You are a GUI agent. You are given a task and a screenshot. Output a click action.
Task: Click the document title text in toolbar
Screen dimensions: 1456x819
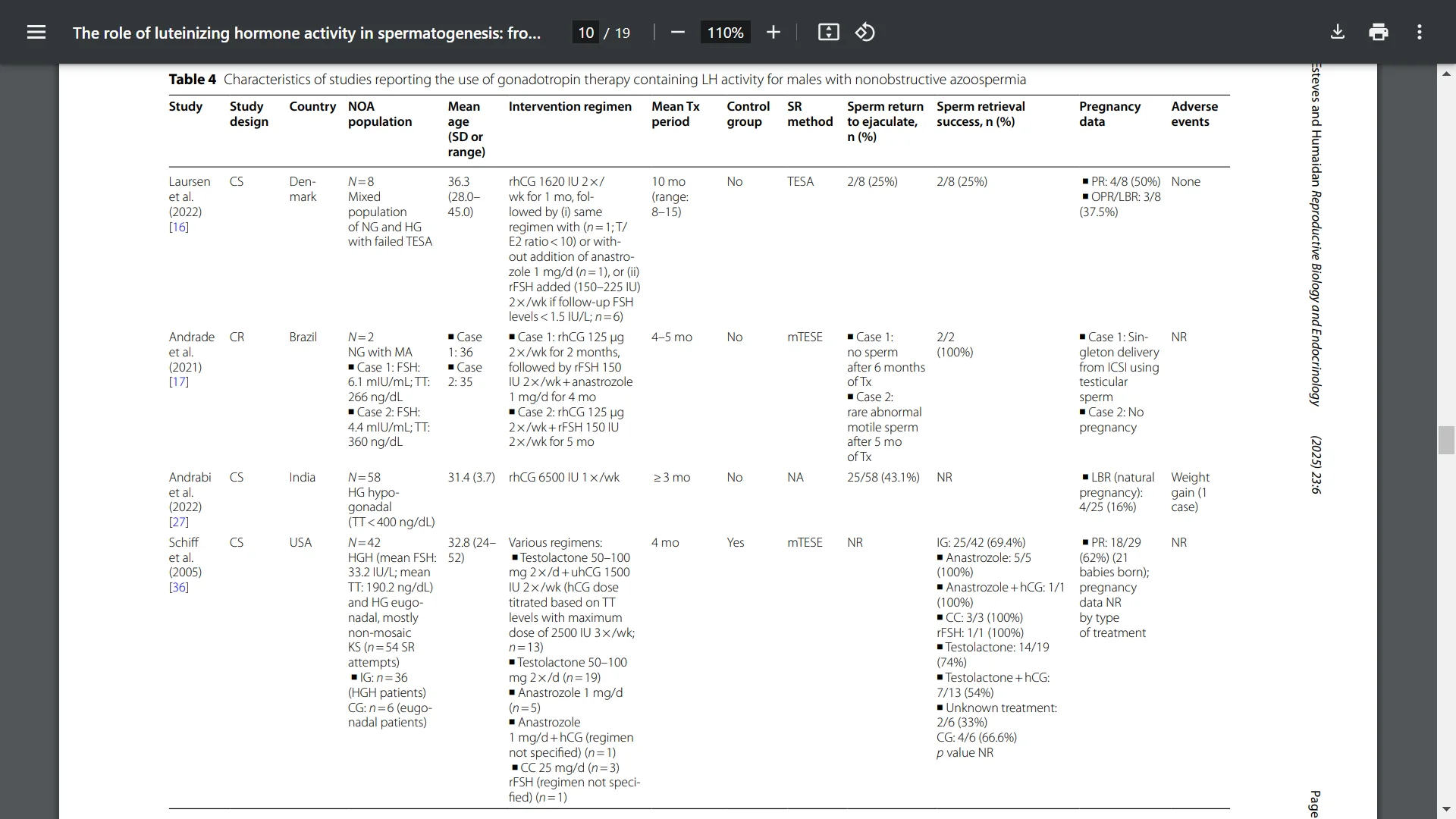point(306,33)
